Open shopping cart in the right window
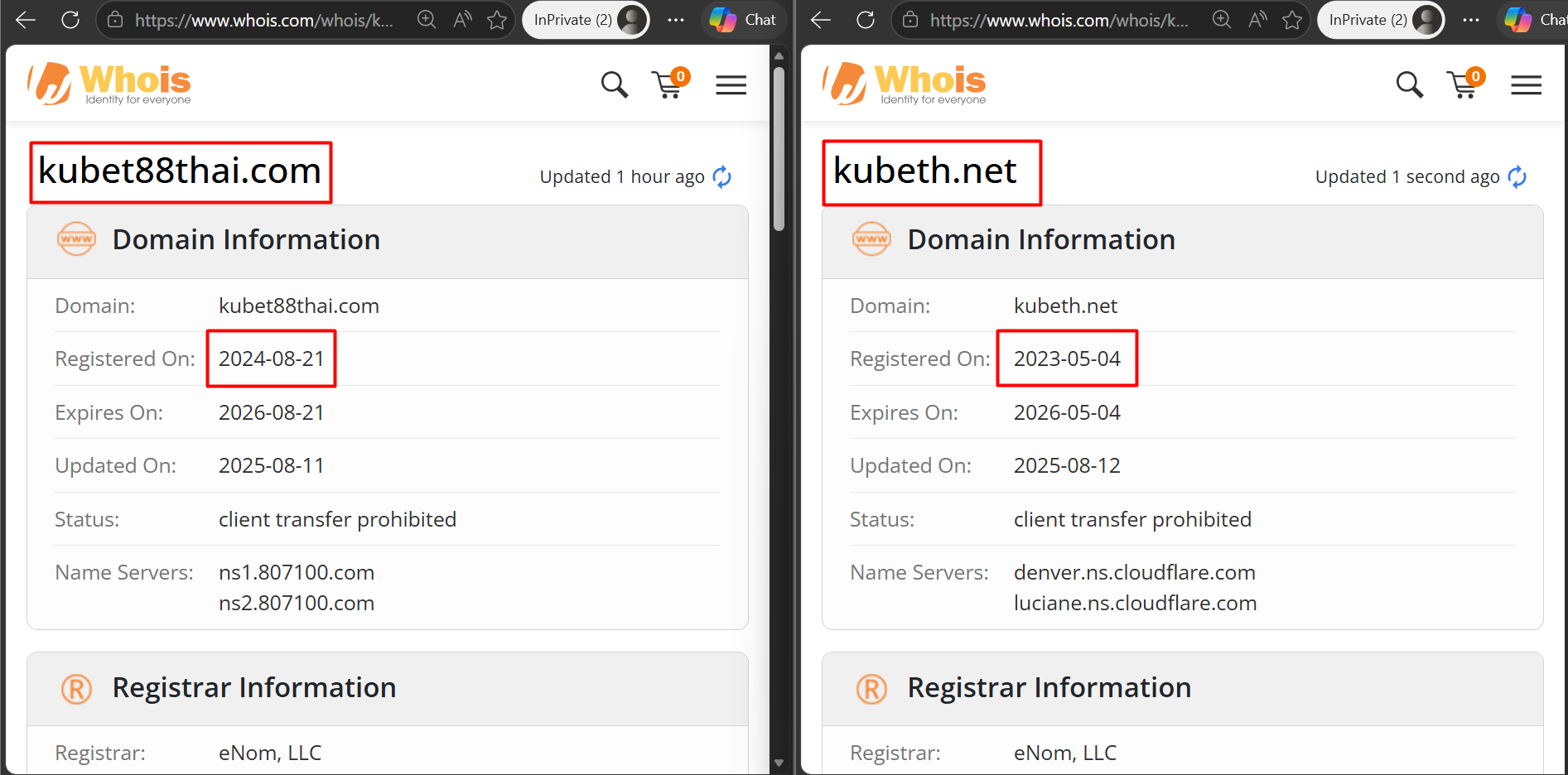This screenshot has width=1568, height=775. point(1465,84)
